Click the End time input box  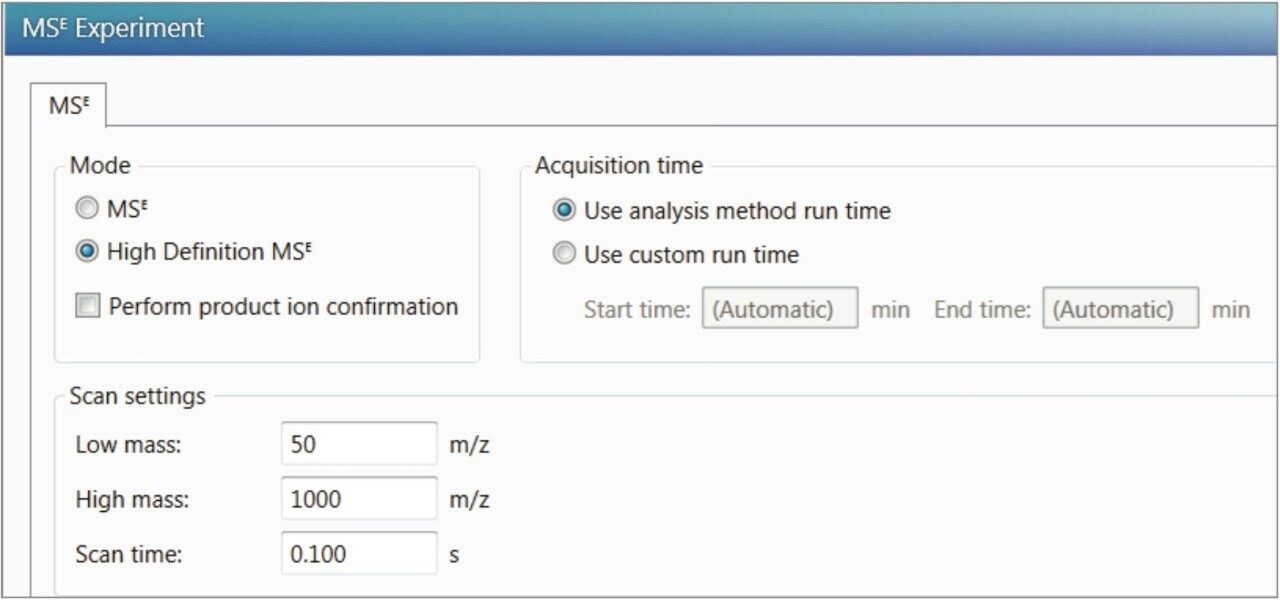(x=1120, y=309)
